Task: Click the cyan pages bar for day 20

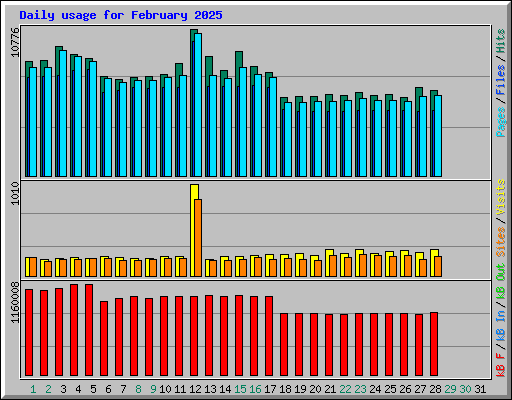Action: point(318,139)
